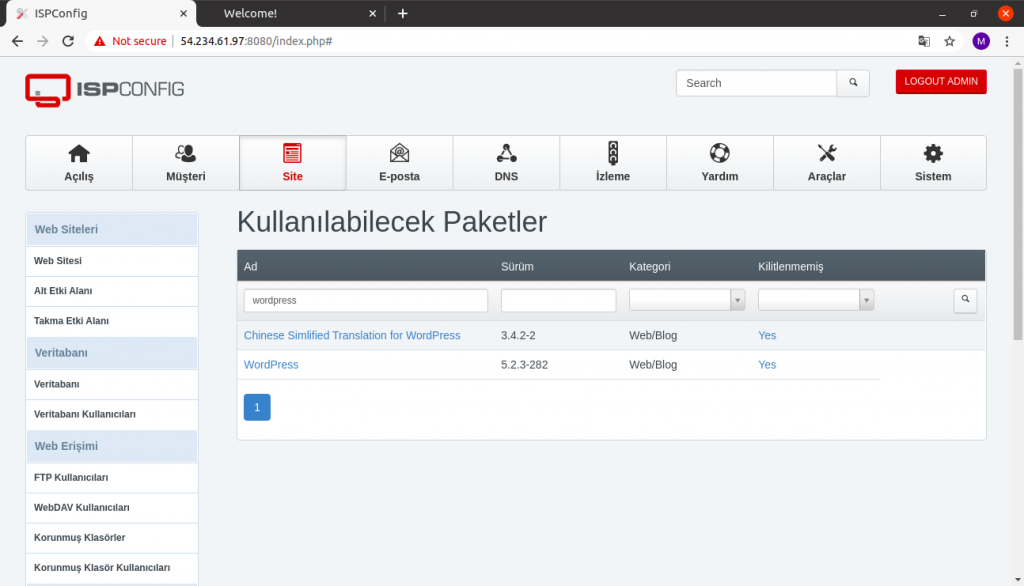Screen dimensions: 1024x586
Task: Open the Kilitlenmemiş filter dropdown
Action: 816,300
